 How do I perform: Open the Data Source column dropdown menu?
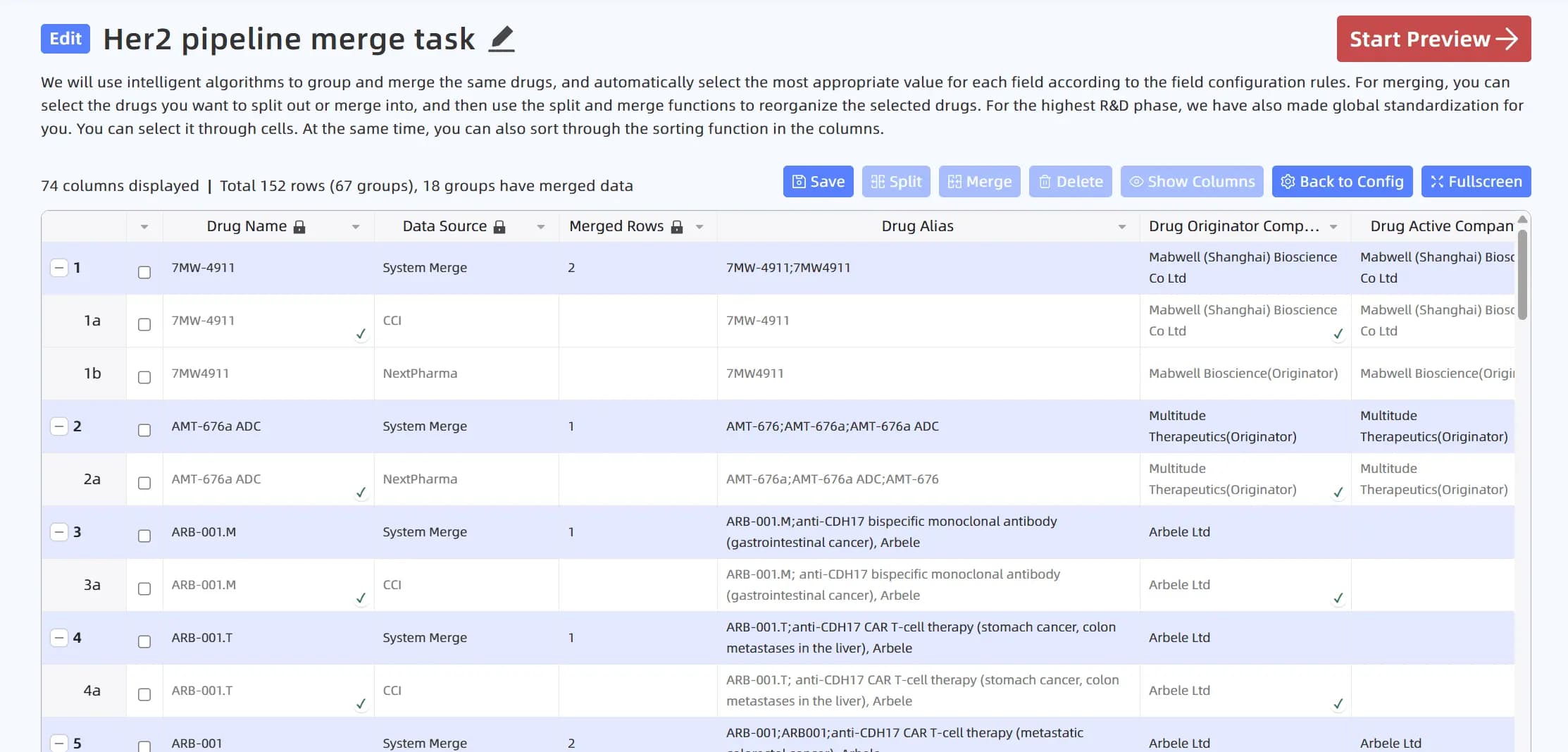(x=541, y=227)
